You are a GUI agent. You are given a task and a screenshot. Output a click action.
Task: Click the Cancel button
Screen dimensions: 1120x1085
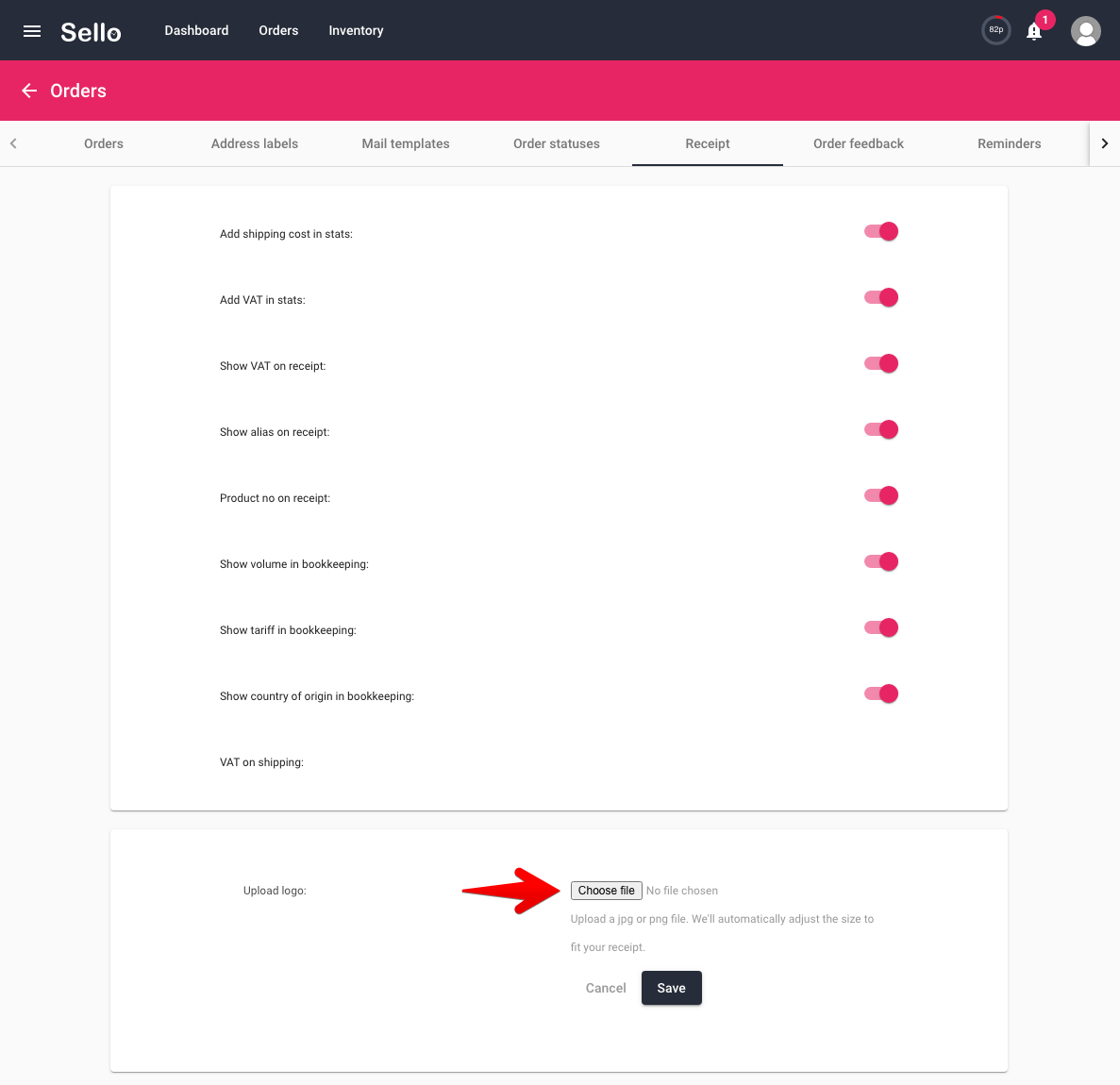pyautogui.click(x=606, y=988)
